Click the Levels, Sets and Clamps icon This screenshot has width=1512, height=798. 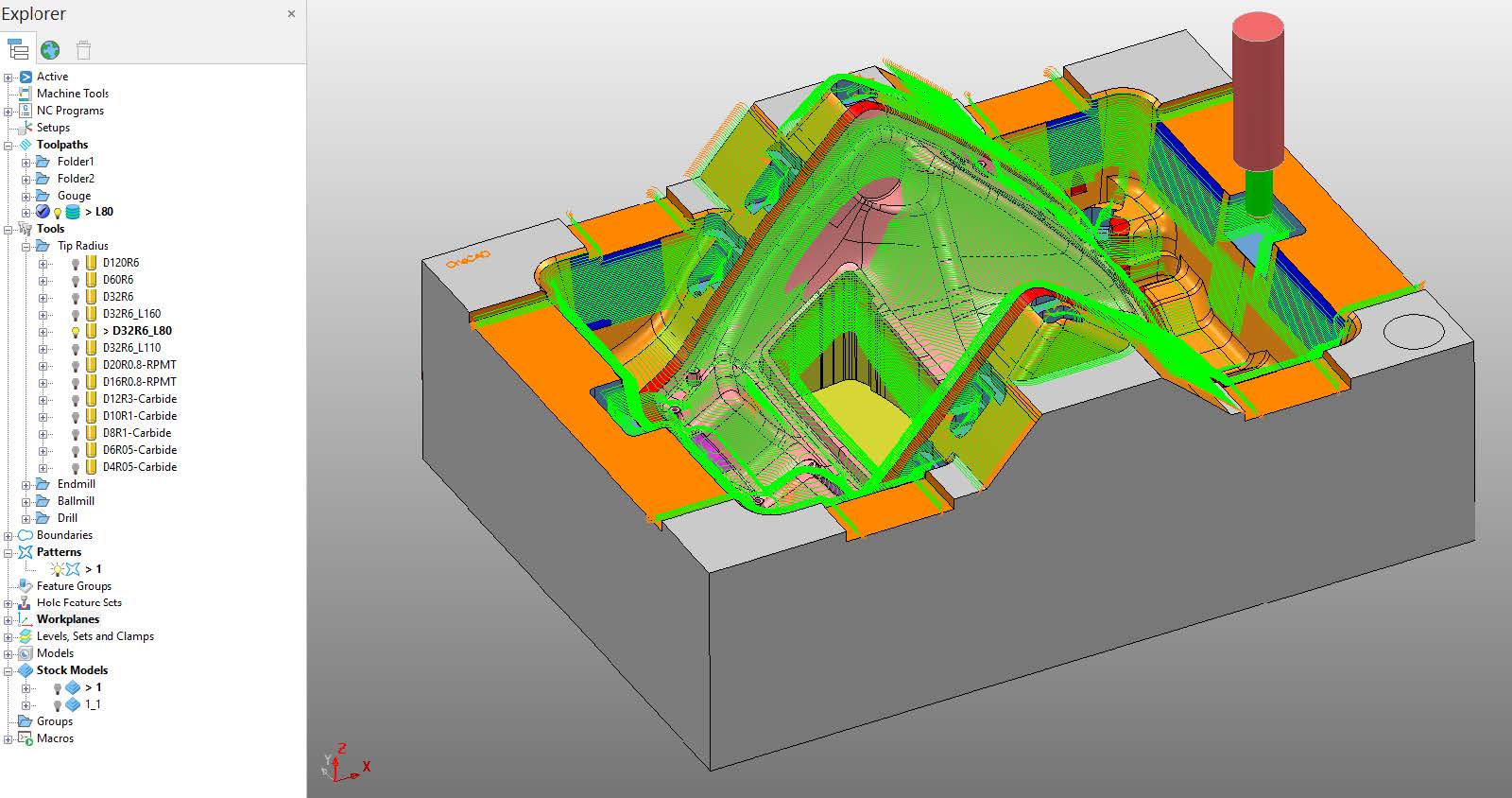(x=26, y=636)
